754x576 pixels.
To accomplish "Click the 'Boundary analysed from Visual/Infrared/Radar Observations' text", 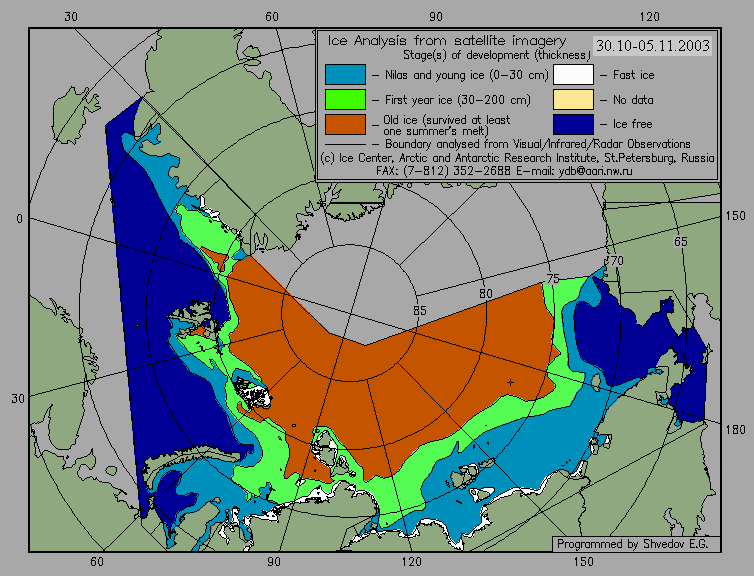I will (538, 144).
